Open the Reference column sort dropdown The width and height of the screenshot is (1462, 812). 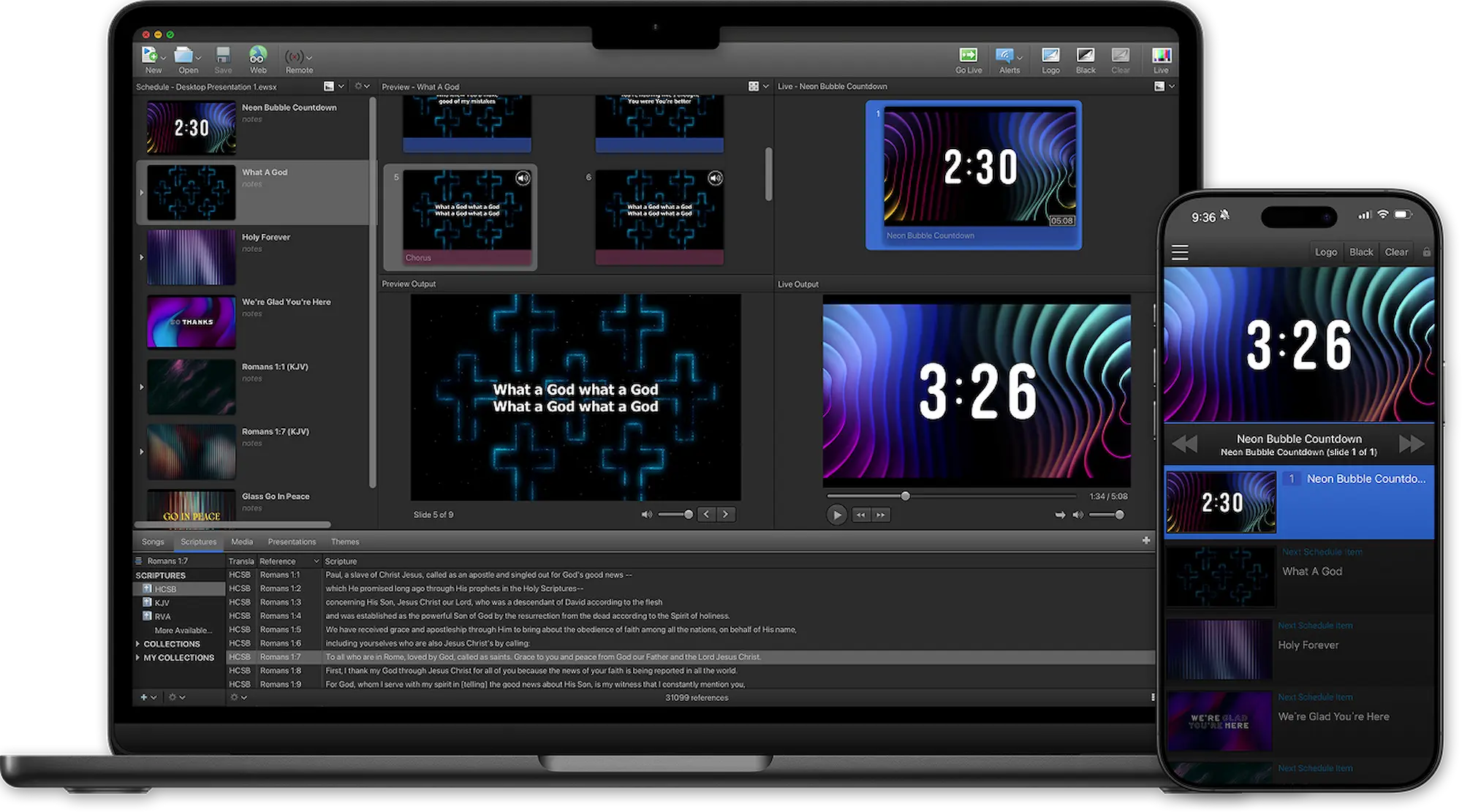[314, 561]
